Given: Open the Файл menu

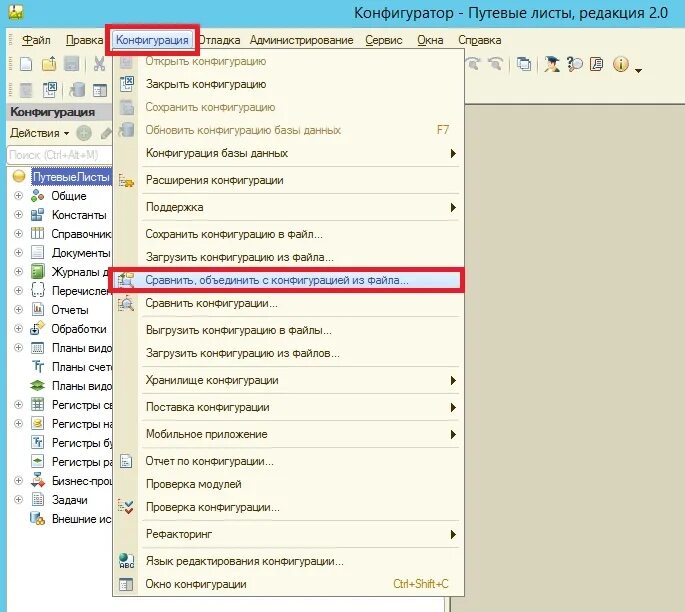Looking at the screenshot, I should (x=36, y=40).
